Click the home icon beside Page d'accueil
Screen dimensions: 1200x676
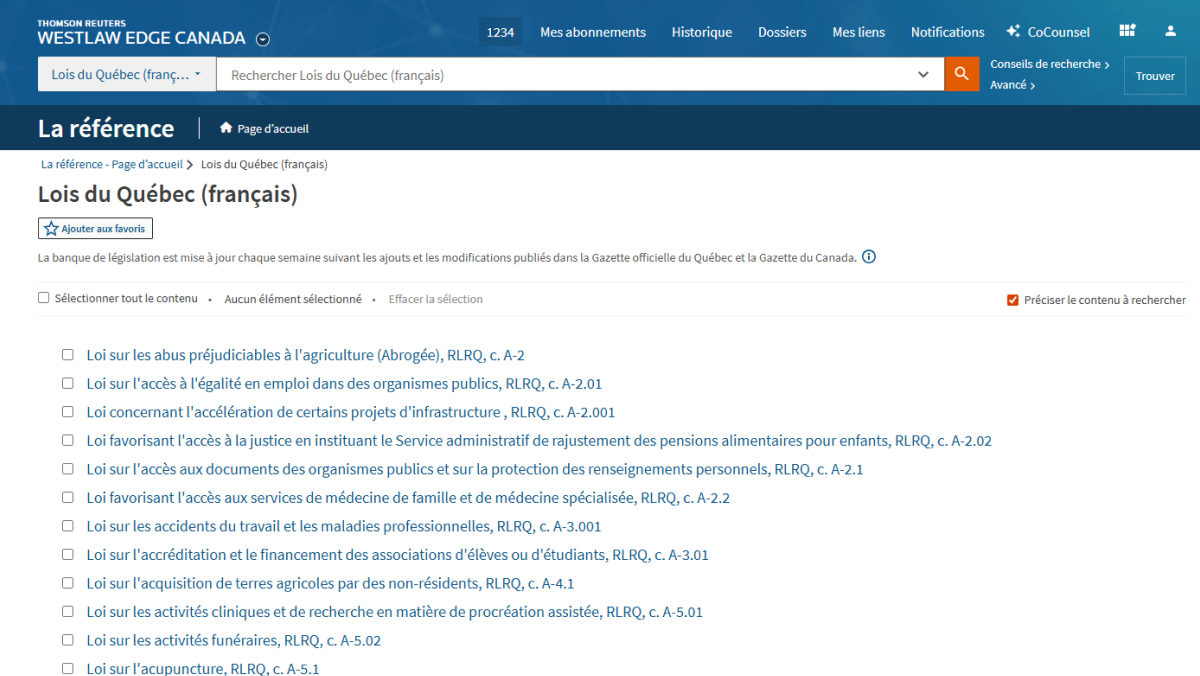[226, 128]
